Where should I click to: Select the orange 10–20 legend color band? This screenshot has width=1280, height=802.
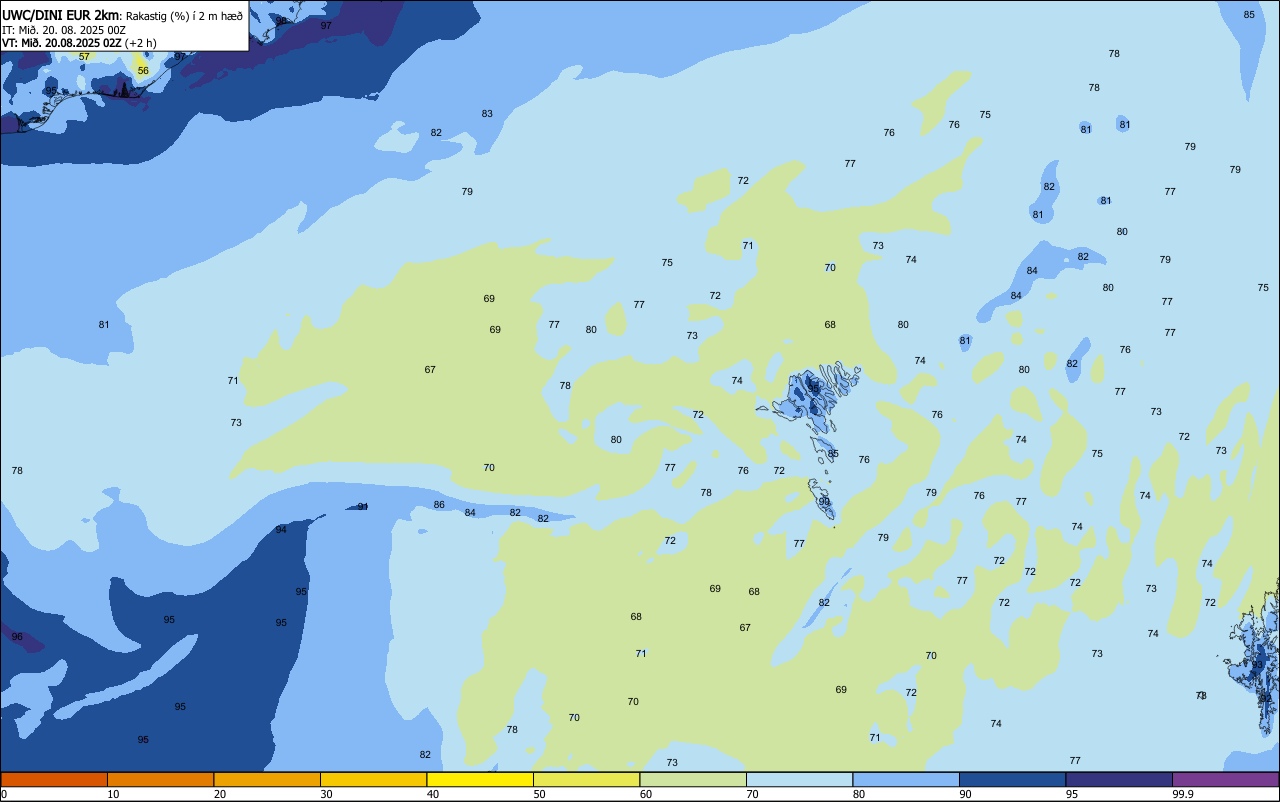click(x=160, y=779)
